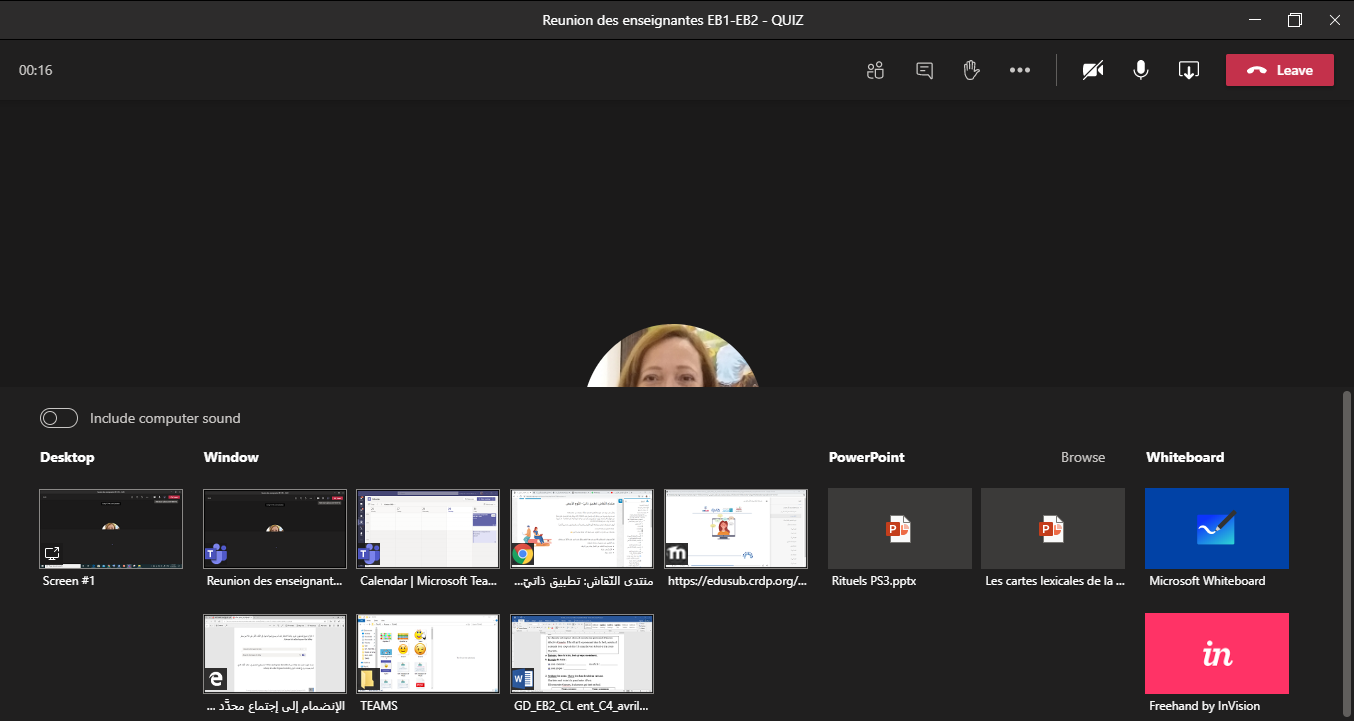Turn the camera on

[x=1093, y=70]
